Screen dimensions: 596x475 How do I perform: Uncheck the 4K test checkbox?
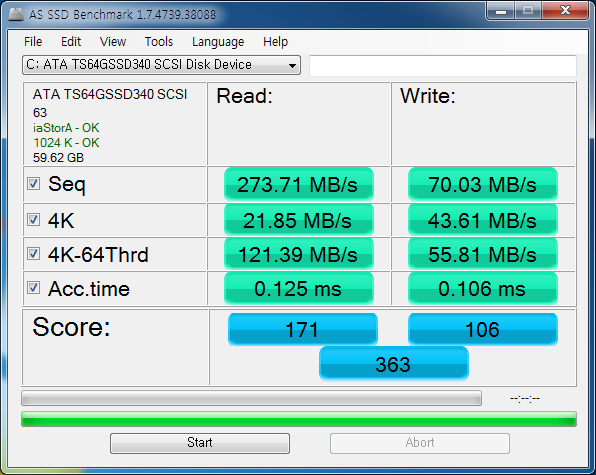33,220
